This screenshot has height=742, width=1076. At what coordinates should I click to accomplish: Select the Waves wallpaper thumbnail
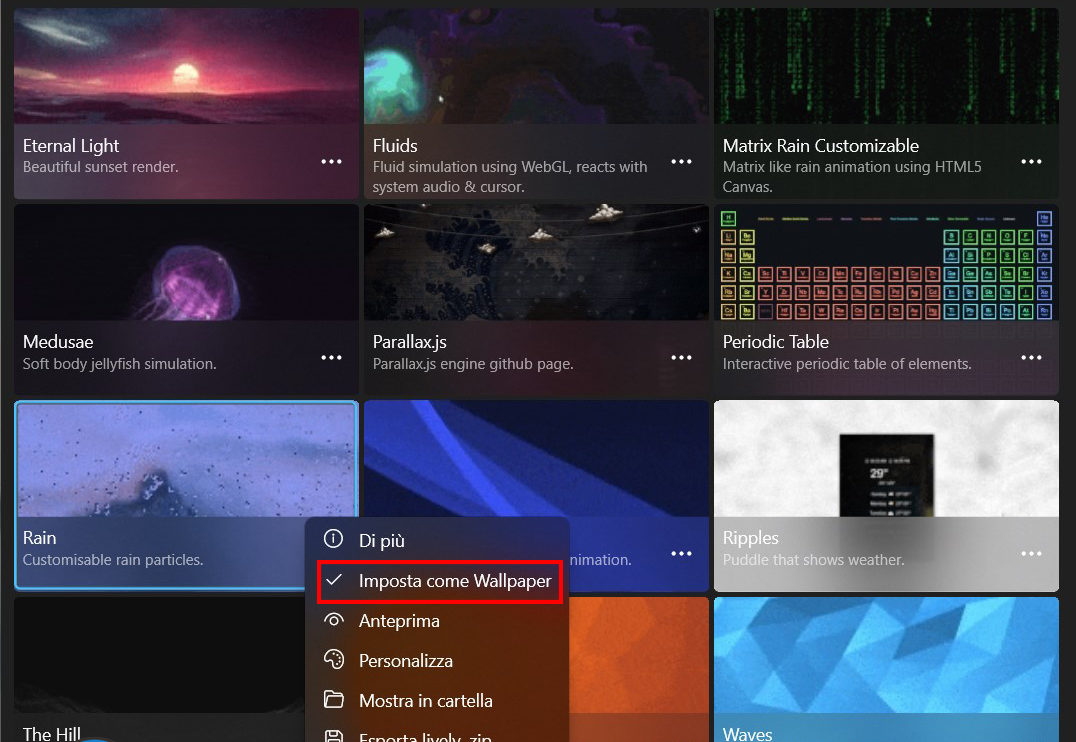(x=886, y=656)
